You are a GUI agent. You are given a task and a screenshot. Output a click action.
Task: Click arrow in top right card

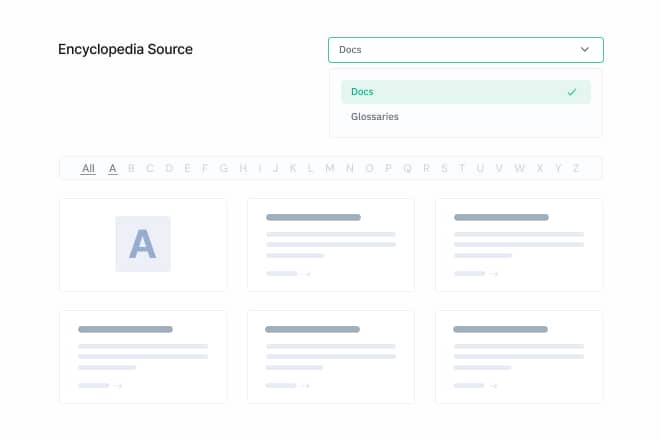click(x=494, y=273)
